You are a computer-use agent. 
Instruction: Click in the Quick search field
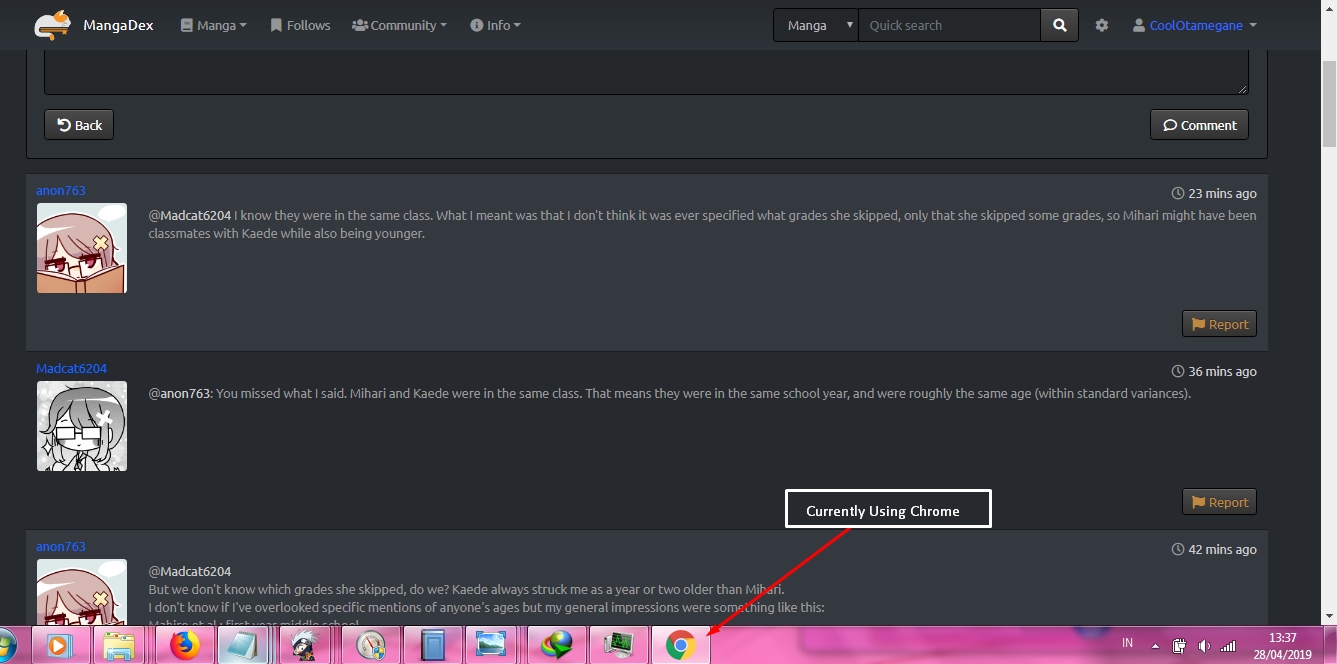[x=948, y=25]
